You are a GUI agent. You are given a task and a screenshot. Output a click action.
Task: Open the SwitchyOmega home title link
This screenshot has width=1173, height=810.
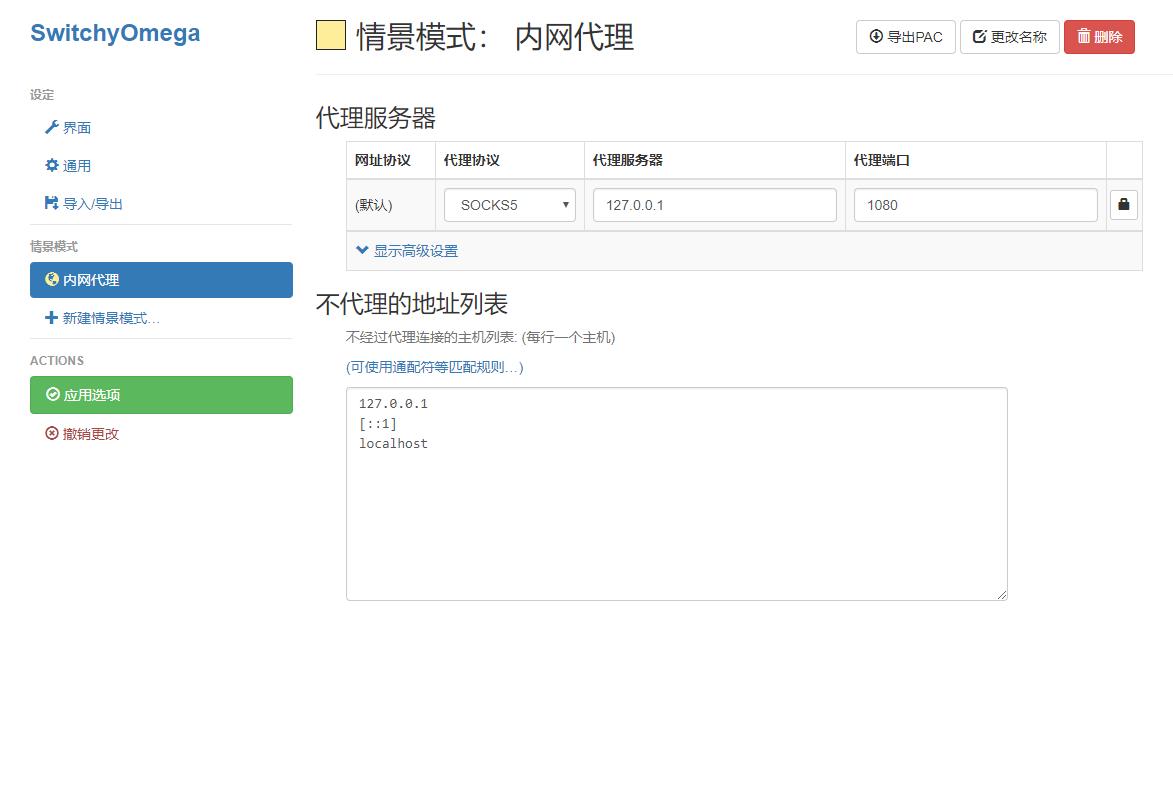pyautogui.click(x=115, y=33)
